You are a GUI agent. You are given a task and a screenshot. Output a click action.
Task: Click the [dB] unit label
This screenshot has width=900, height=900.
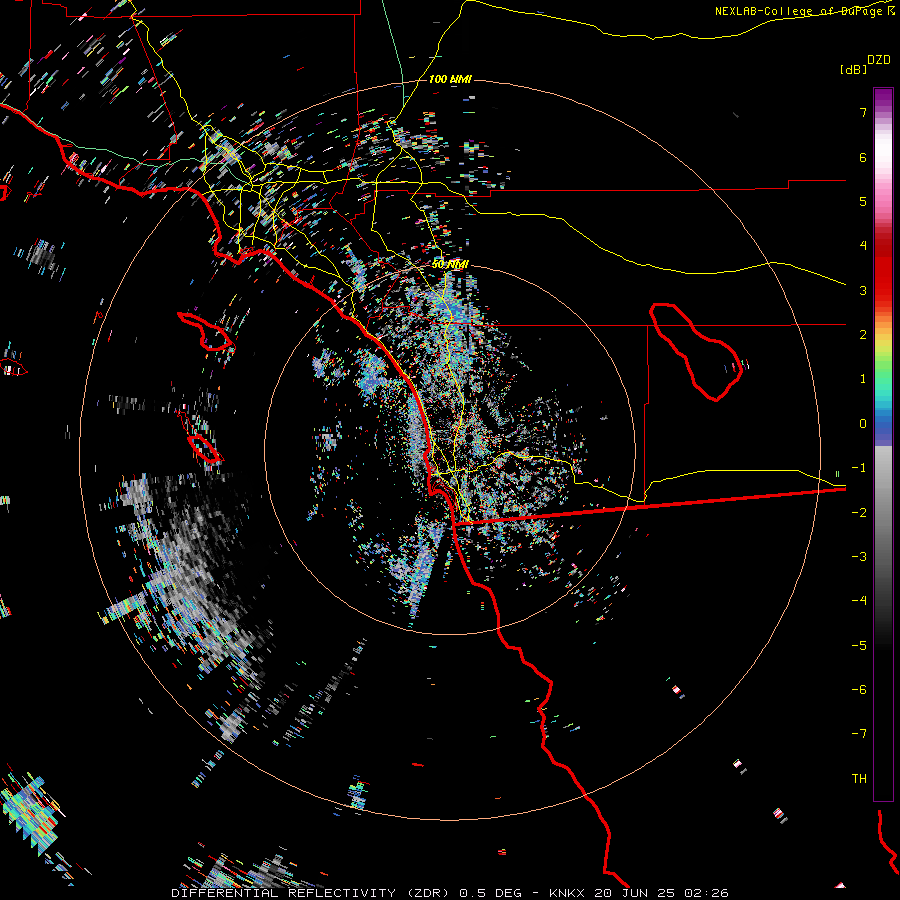coord(853,69)
